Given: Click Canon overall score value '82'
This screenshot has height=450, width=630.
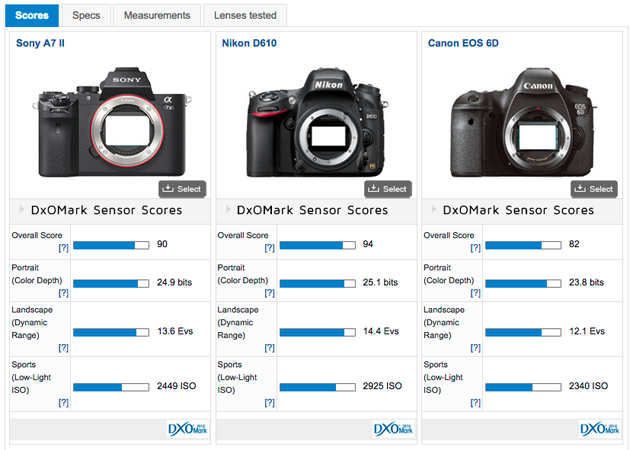Looking at the screenshot, I should (x=574, y=244).
